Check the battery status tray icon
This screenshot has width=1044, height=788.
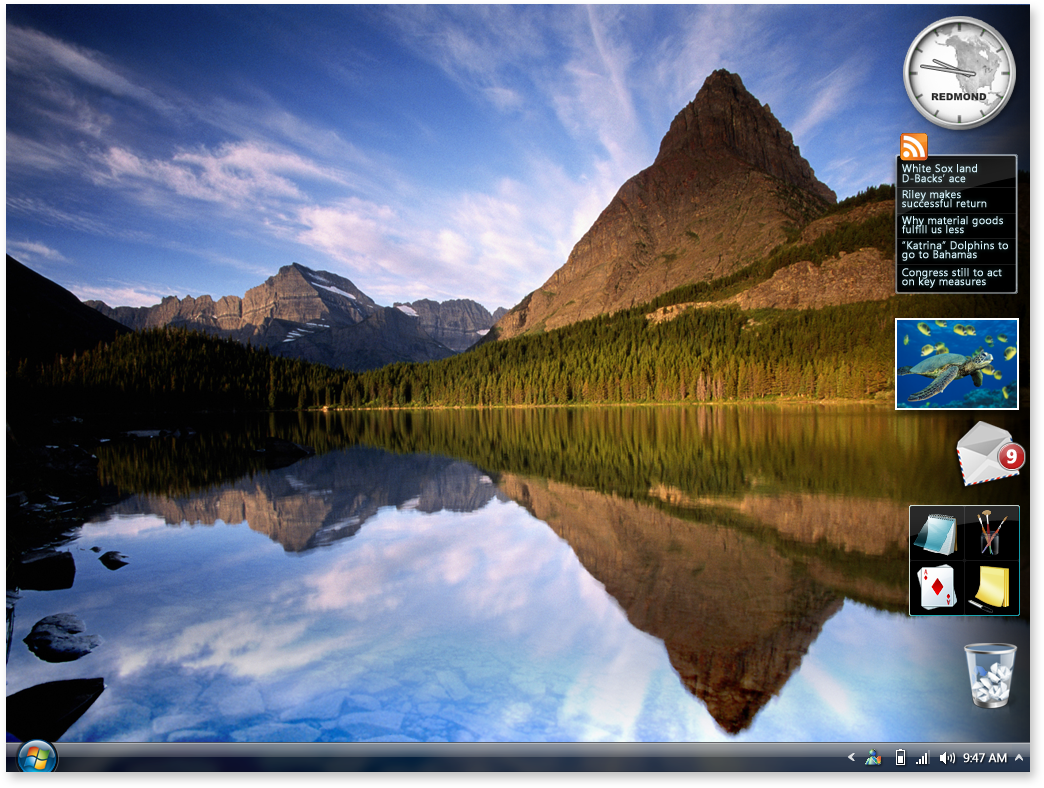(x=900, y=758)
